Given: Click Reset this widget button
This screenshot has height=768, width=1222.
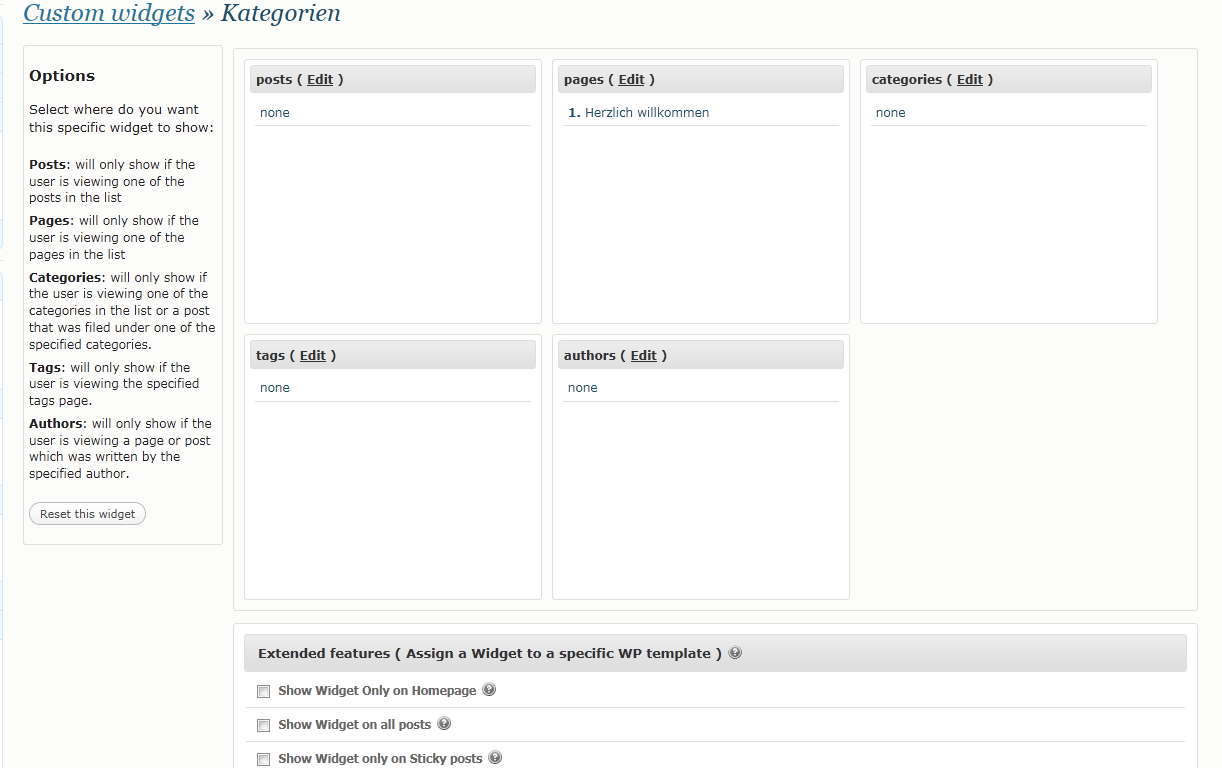Looking at the screenshot, I should click(88, 514).
